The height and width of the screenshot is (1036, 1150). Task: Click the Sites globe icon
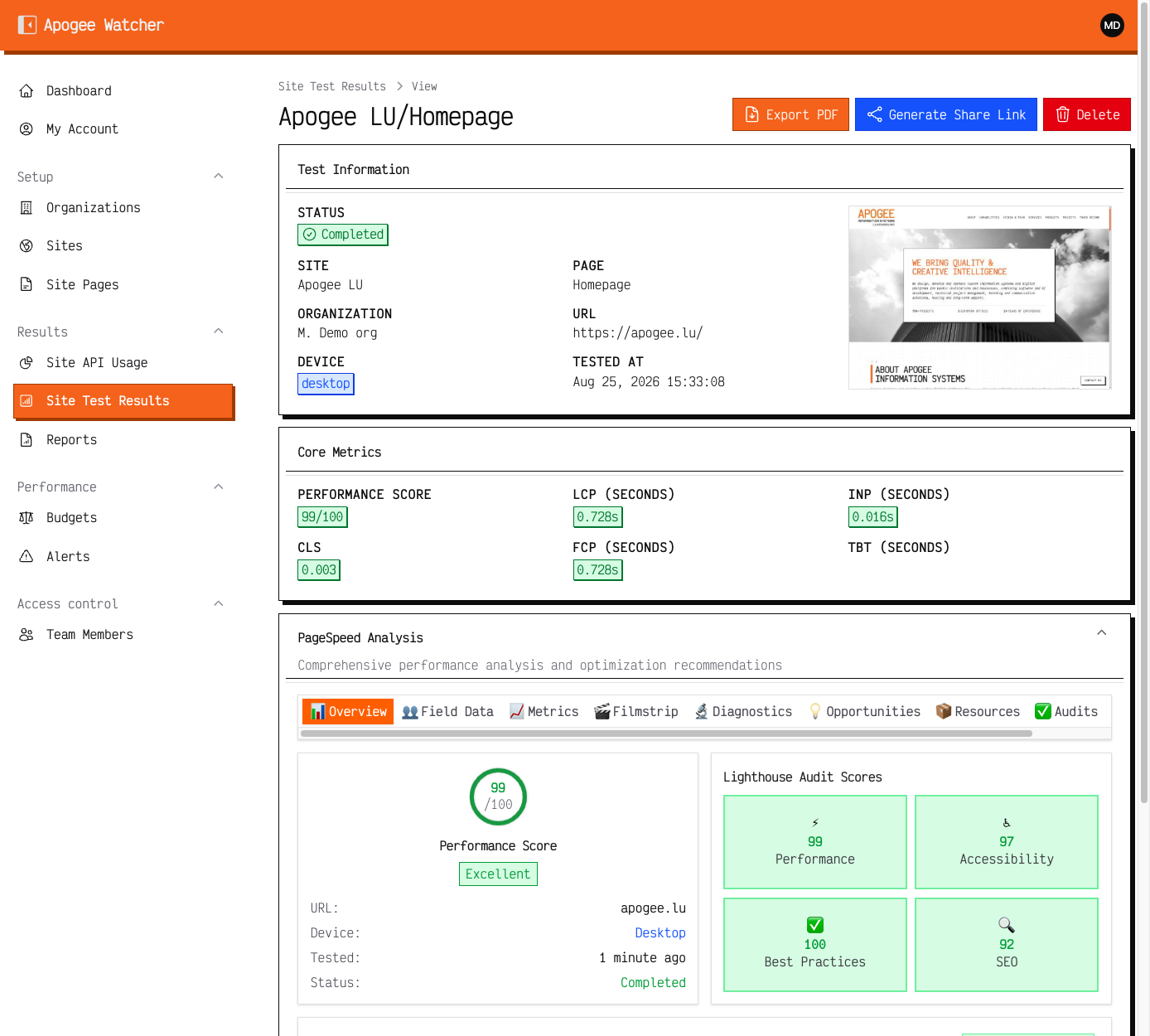(27, 246)
